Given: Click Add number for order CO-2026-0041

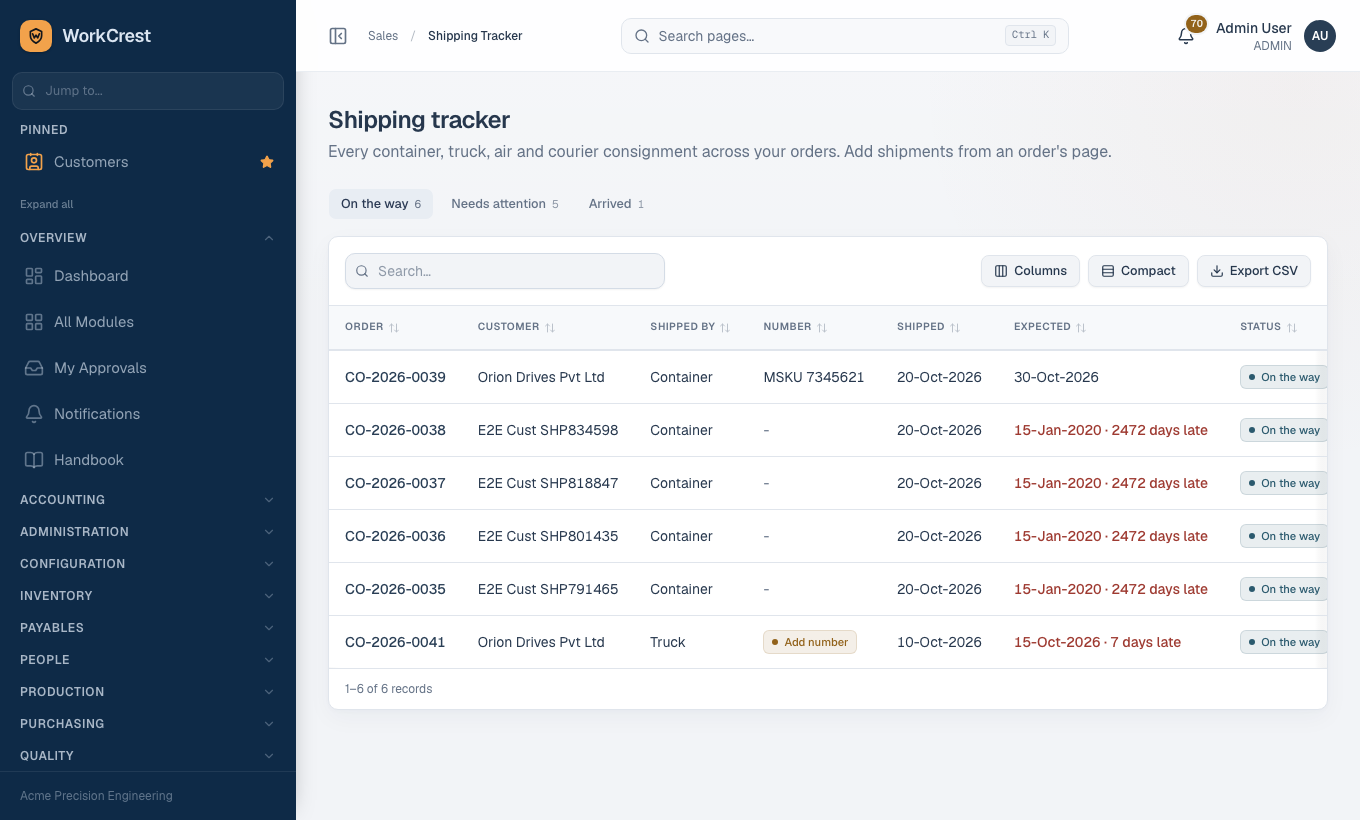Looking at the screenshot, I should tap(810, 642).
